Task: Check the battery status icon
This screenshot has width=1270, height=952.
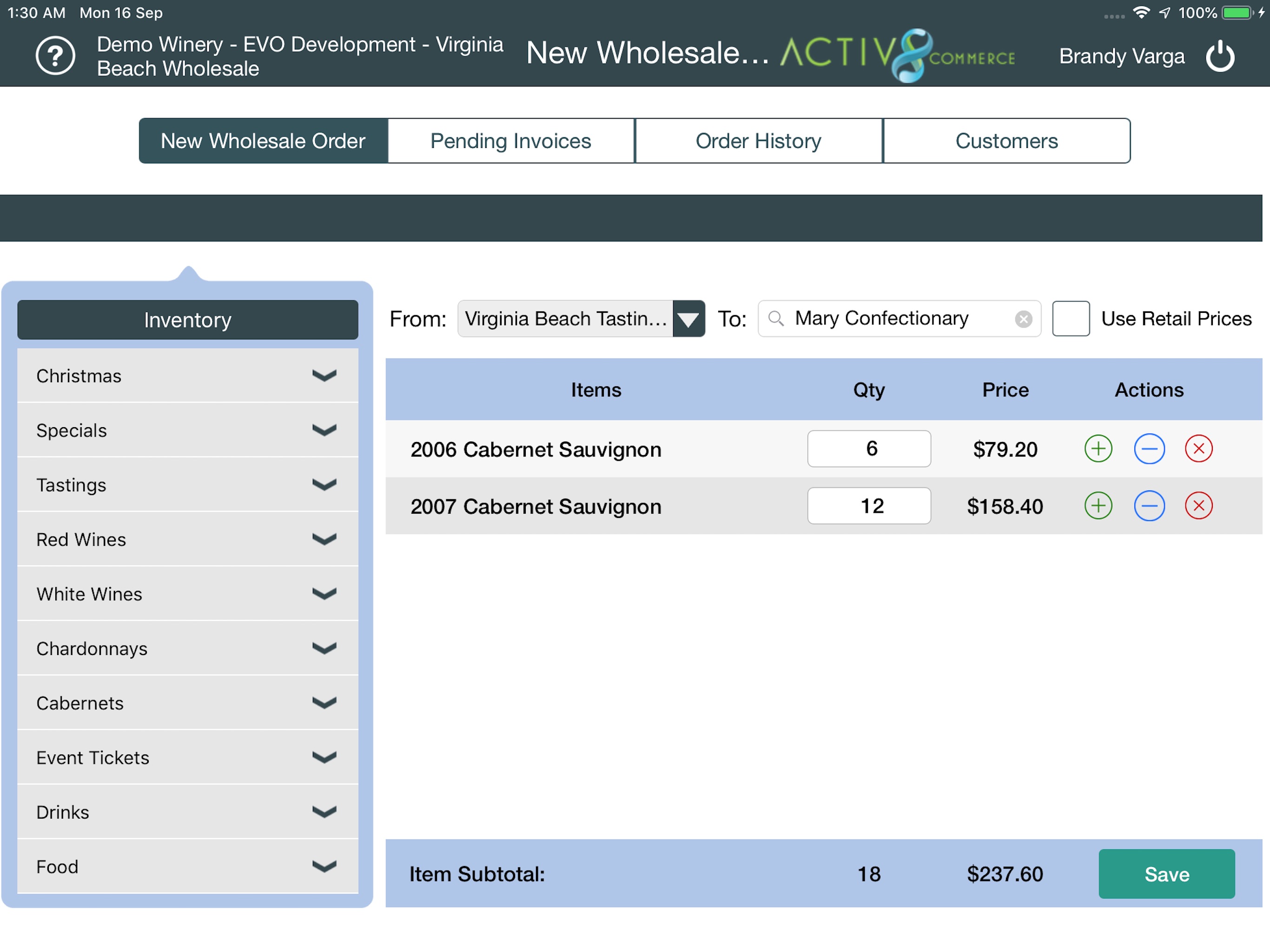Action: [x=1237, y=13]
